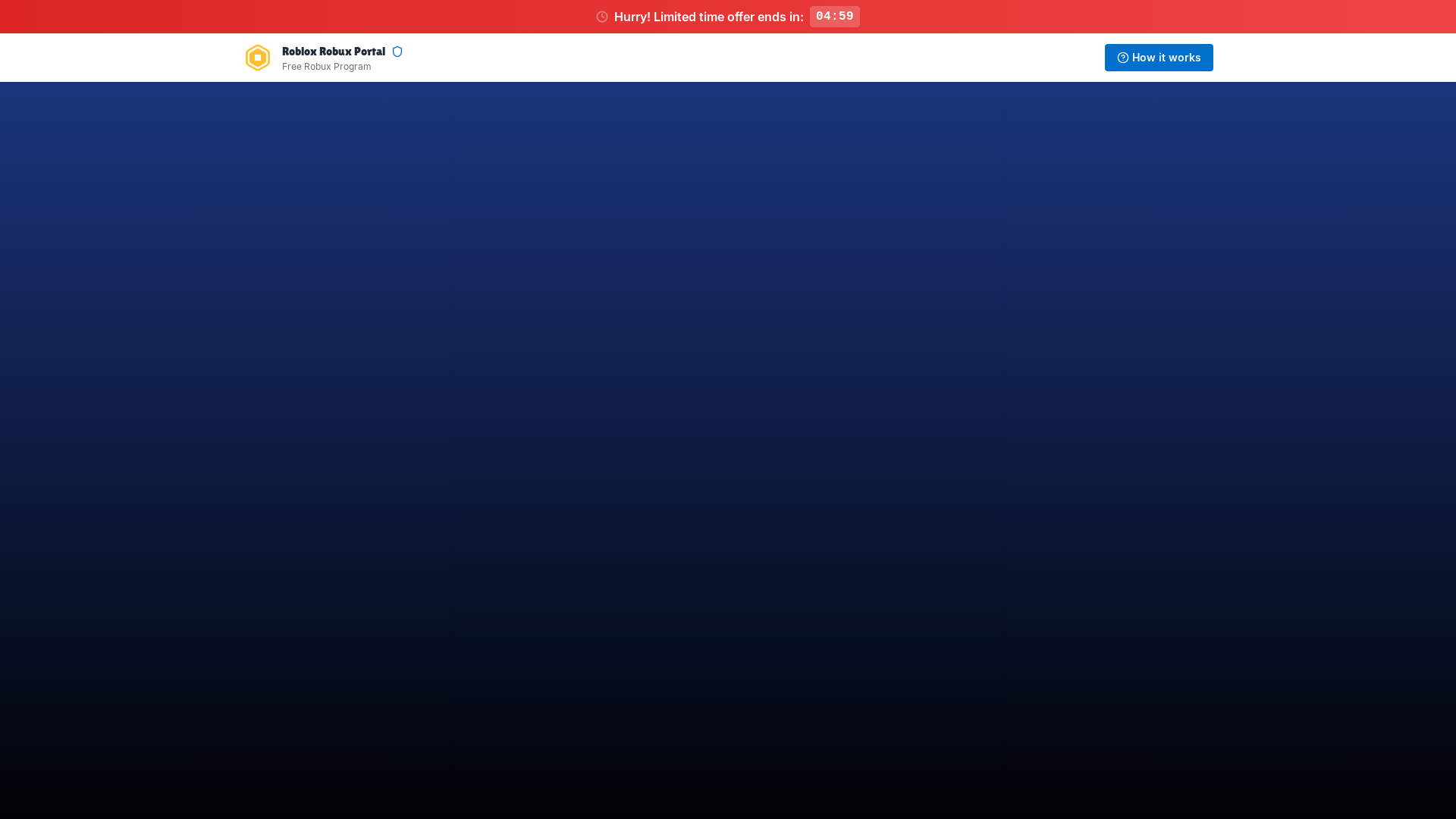The image size is (1456, 819).
Task: Click the hexagon Robux logo icon
Action: pos(258,58)
